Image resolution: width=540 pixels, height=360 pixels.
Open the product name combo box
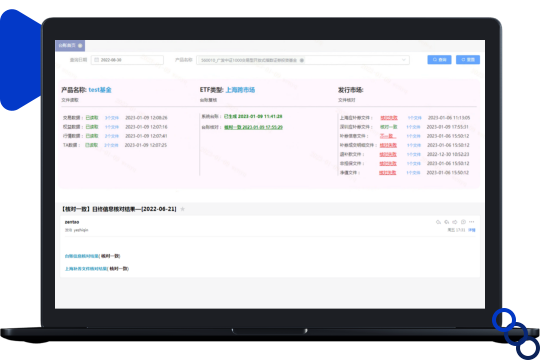pyautogui.click(x=303, y=60)
